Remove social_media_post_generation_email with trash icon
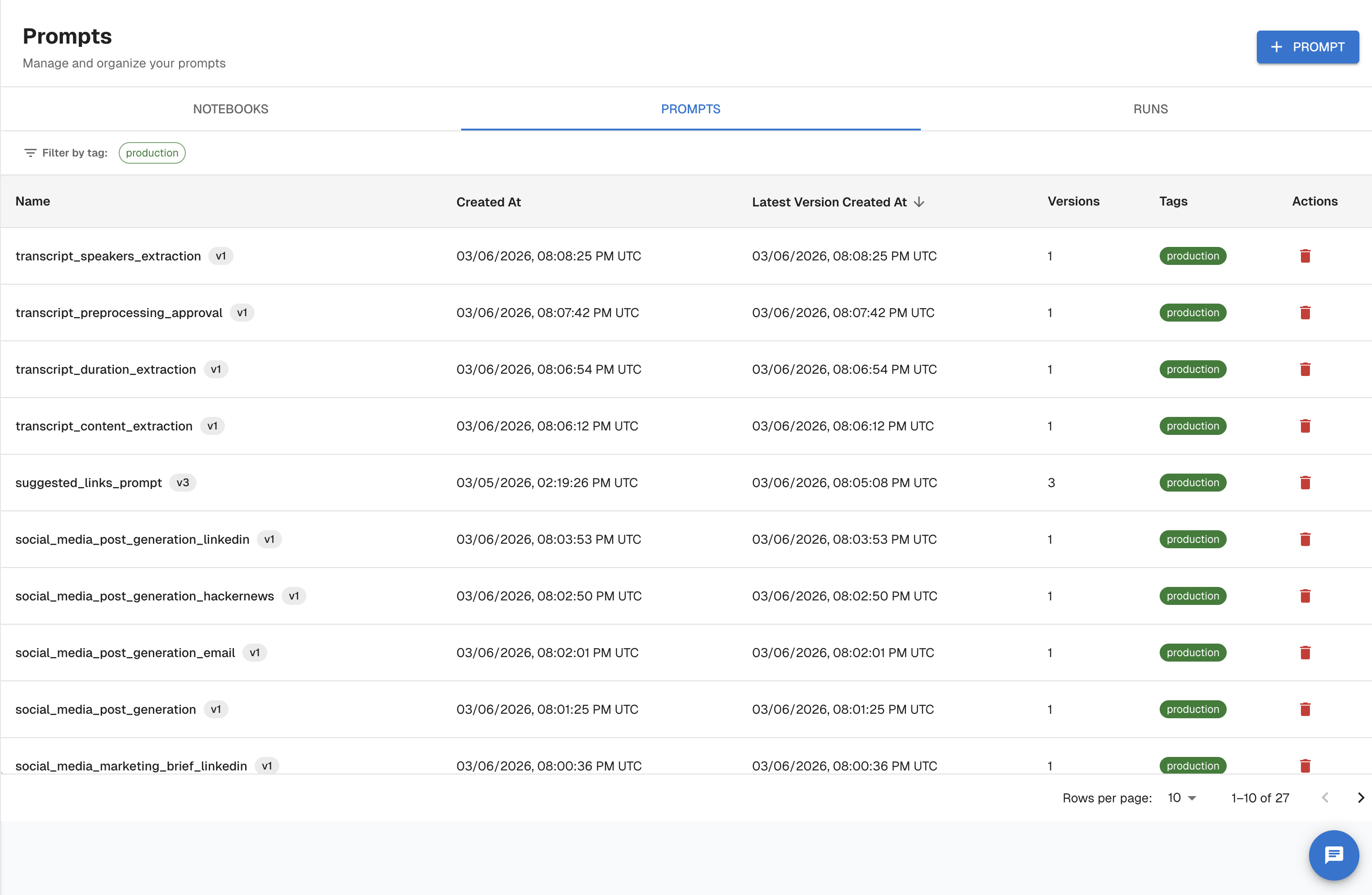Image resolution: width=1372 pixels, height=895 pixels. pyautogui.click(x=1305, y=653)
